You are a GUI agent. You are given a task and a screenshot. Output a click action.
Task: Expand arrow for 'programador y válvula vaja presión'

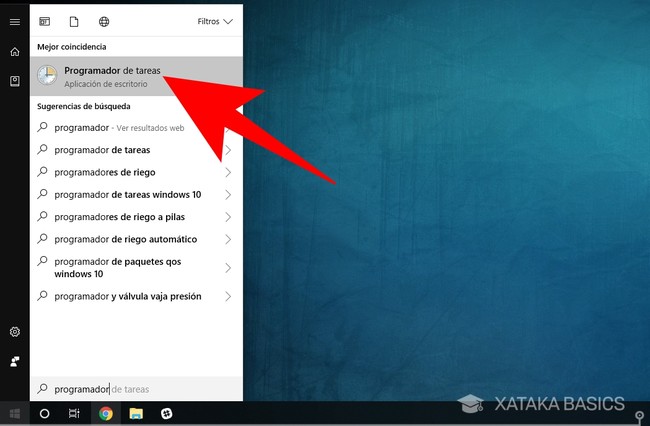point(228,296)
